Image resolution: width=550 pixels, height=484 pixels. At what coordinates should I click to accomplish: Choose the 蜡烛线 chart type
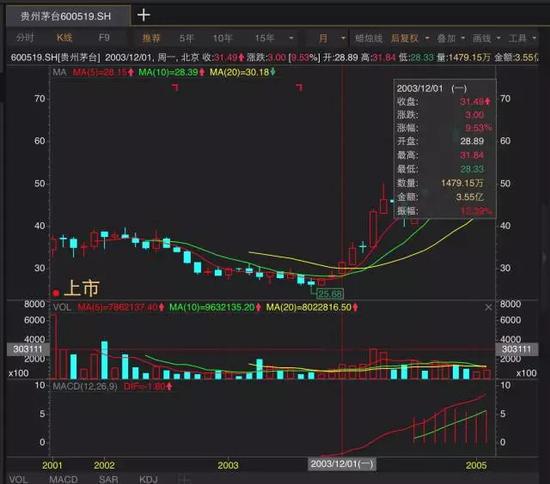point(368,38)
